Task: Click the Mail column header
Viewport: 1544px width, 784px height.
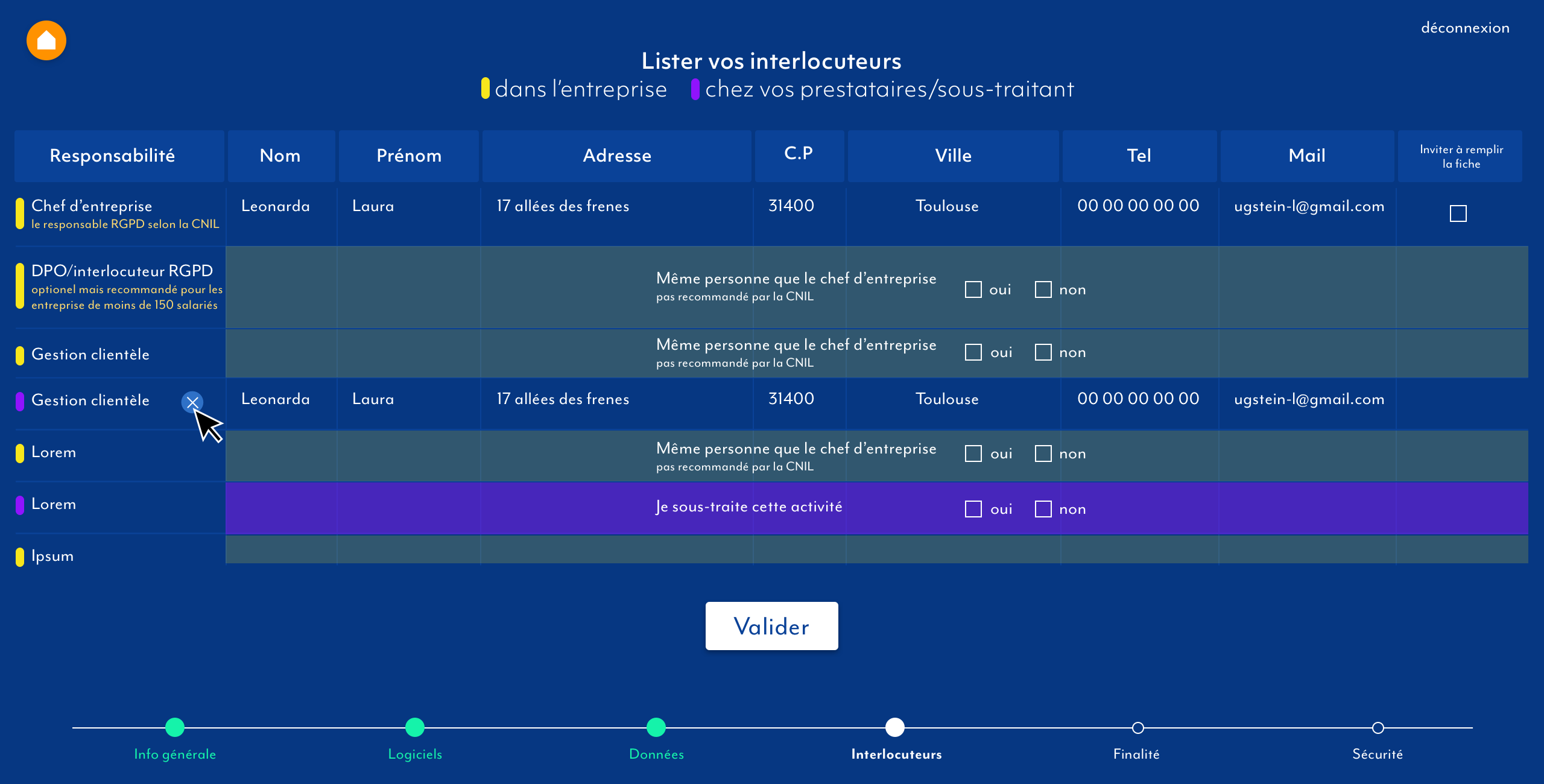Action: pos(1307,156)
